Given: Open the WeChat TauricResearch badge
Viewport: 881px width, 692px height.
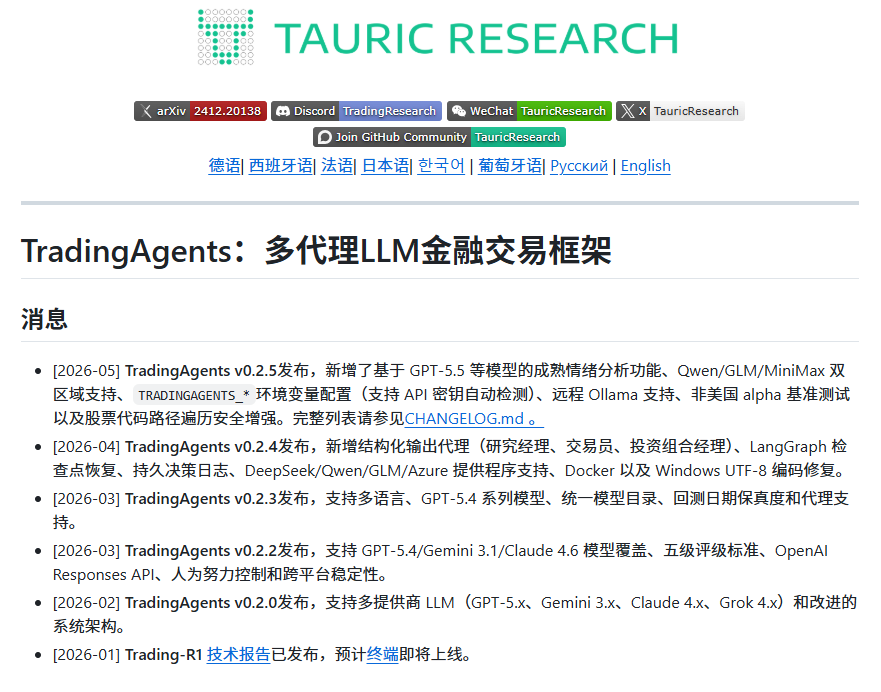Looking at the screenshot, I should [529, 111].
